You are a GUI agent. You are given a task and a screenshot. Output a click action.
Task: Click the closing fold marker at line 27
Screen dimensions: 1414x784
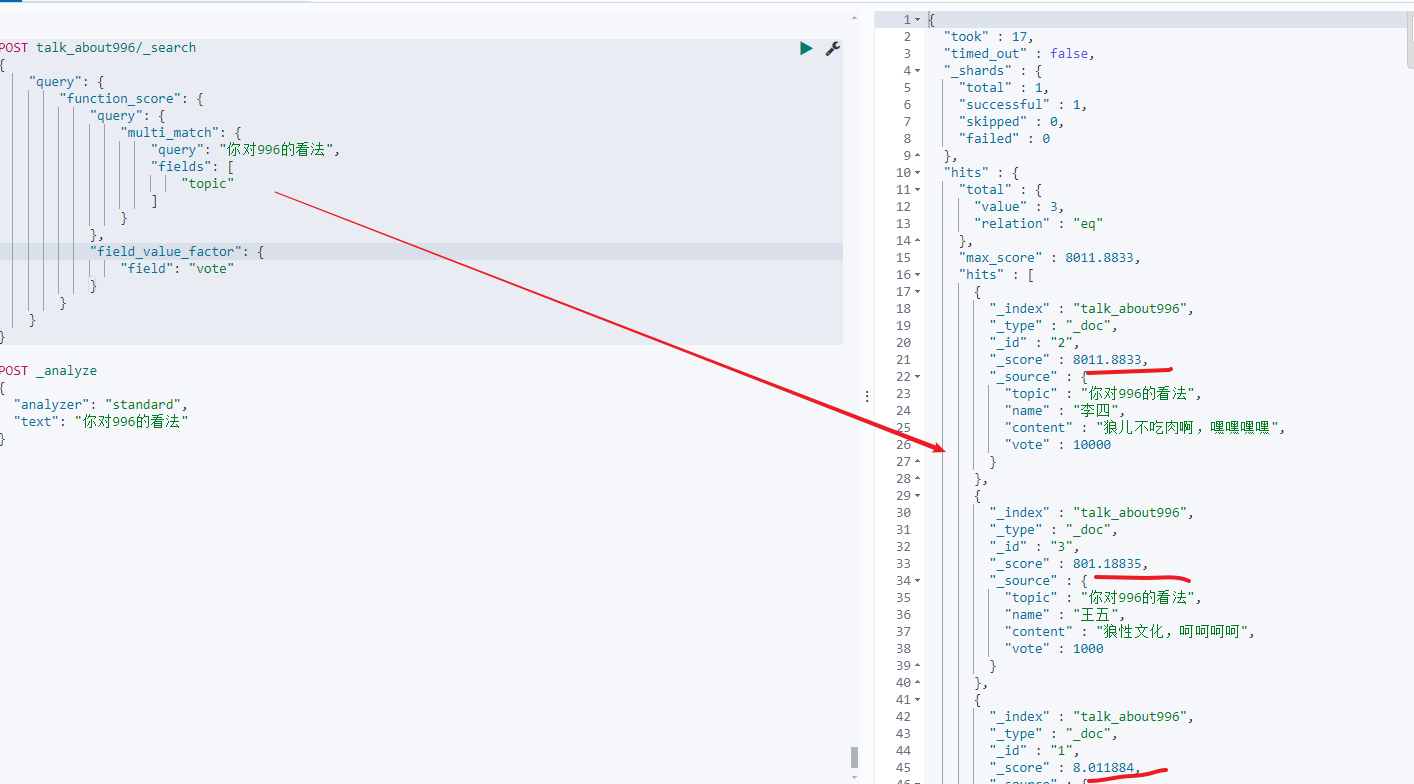(x=918, y=462)
